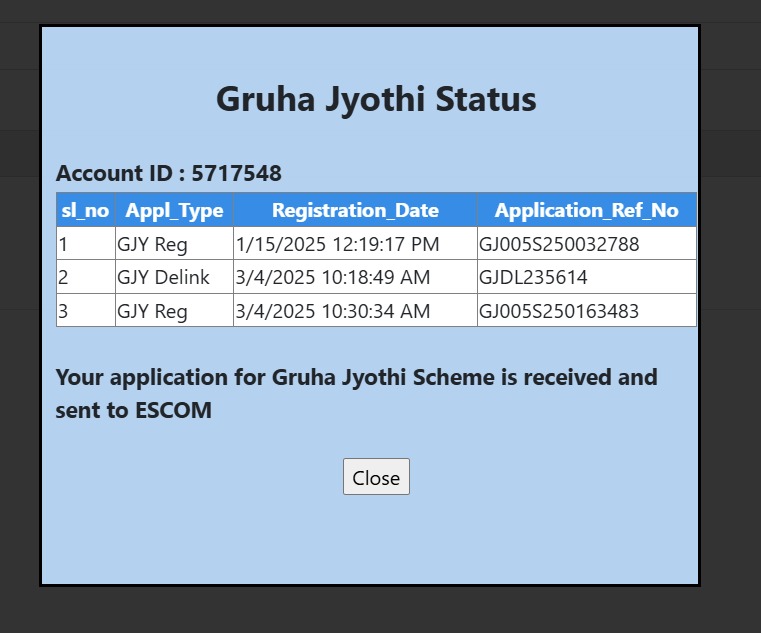
Task: Click the Account ID 5717548 text
Action: point(169,173)
